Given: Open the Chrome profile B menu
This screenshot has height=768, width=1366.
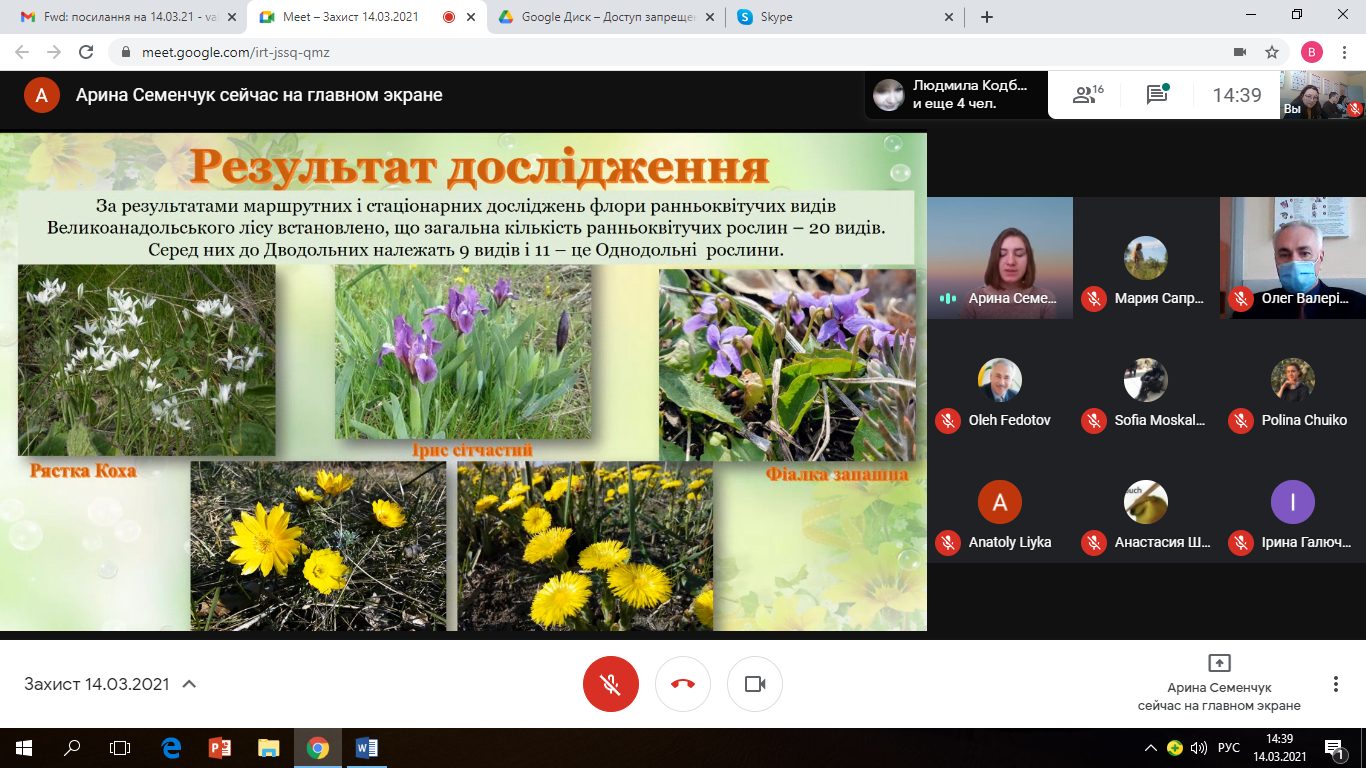Looking at the screenshot, I should pyautogui.click(x=1312, y=52).
